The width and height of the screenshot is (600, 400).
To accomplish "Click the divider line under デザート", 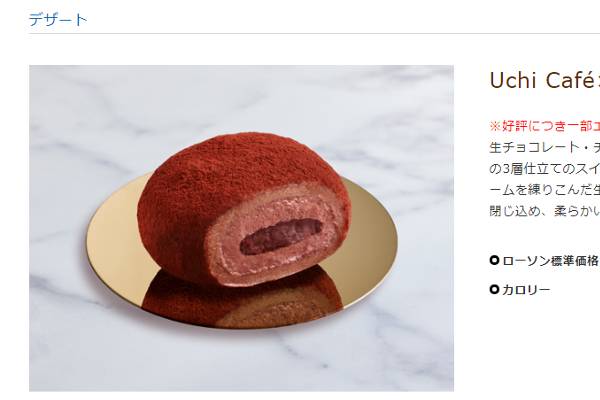I will [315, 33].
